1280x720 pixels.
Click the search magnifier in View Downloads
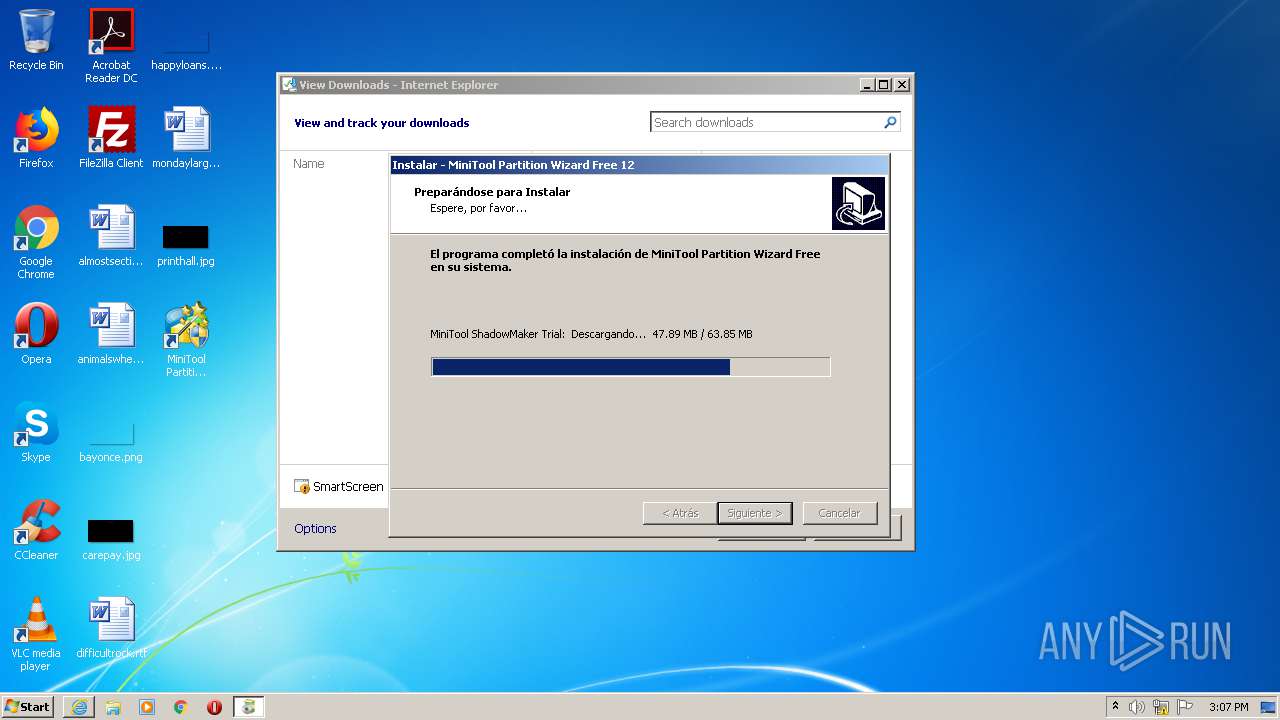coord(890,122)
